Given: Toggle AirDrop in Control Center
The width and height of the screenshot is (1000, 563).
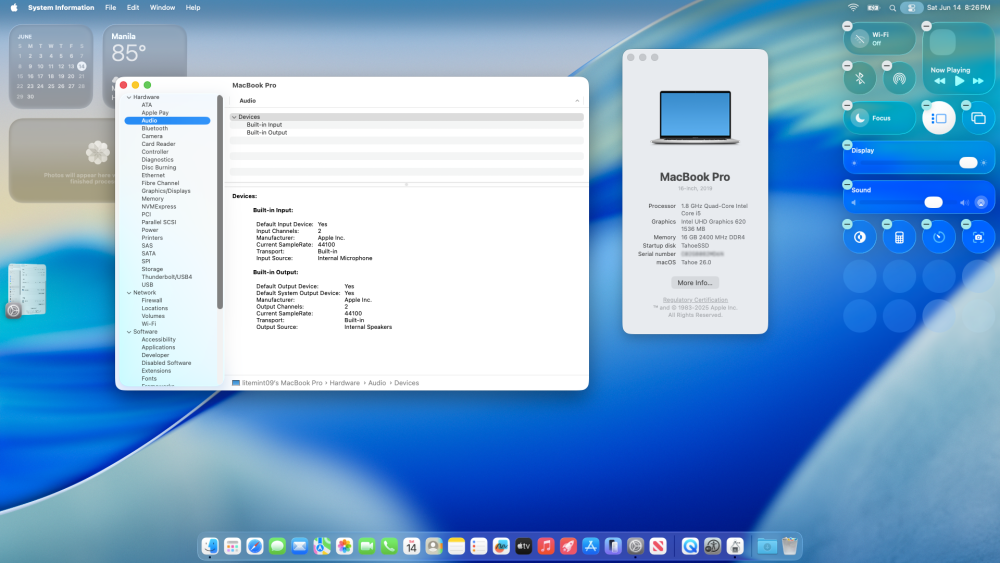Looking at the screenshot, I should coord(899,79).
